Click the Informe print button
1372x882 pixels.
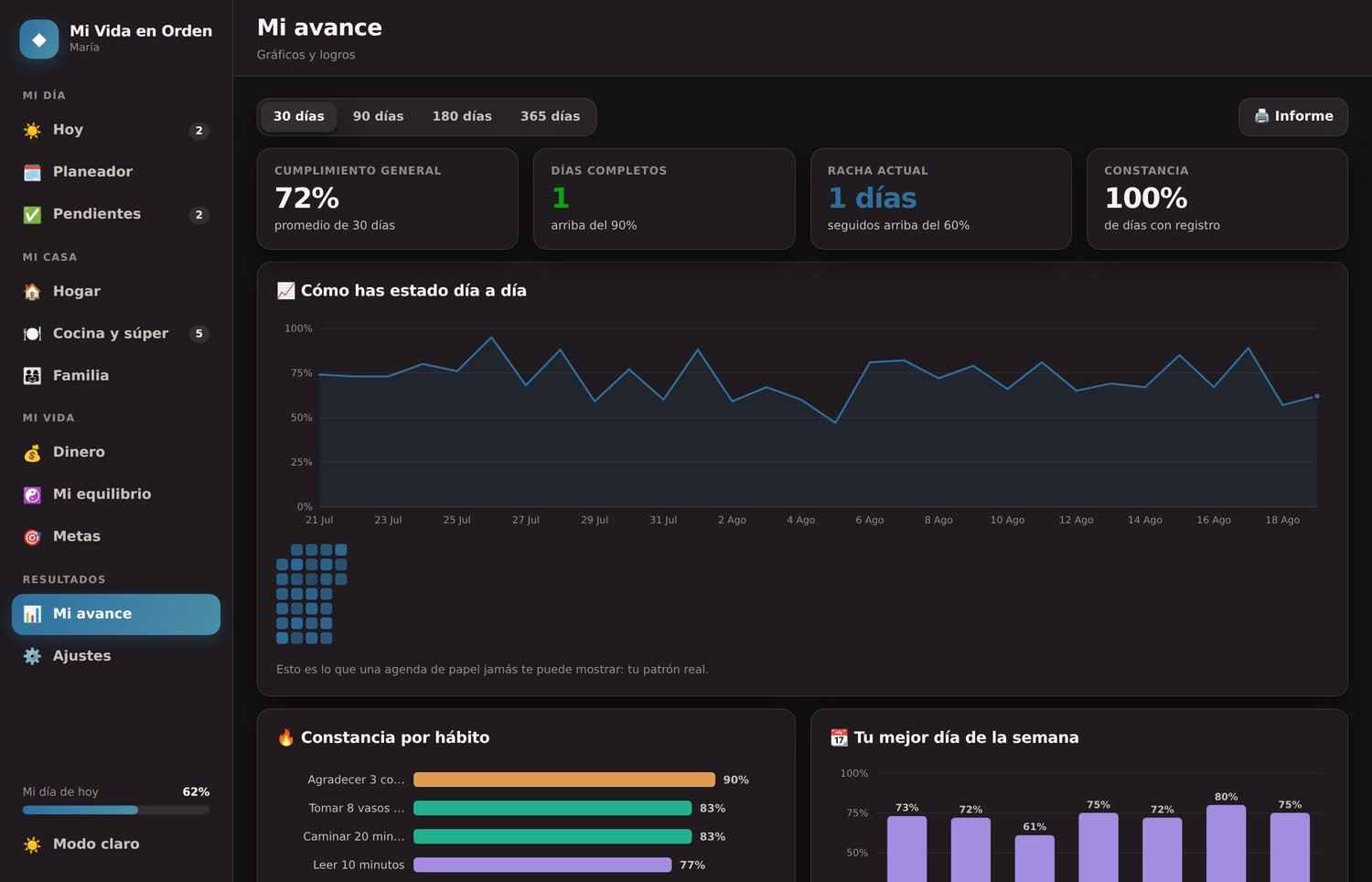1293,117
